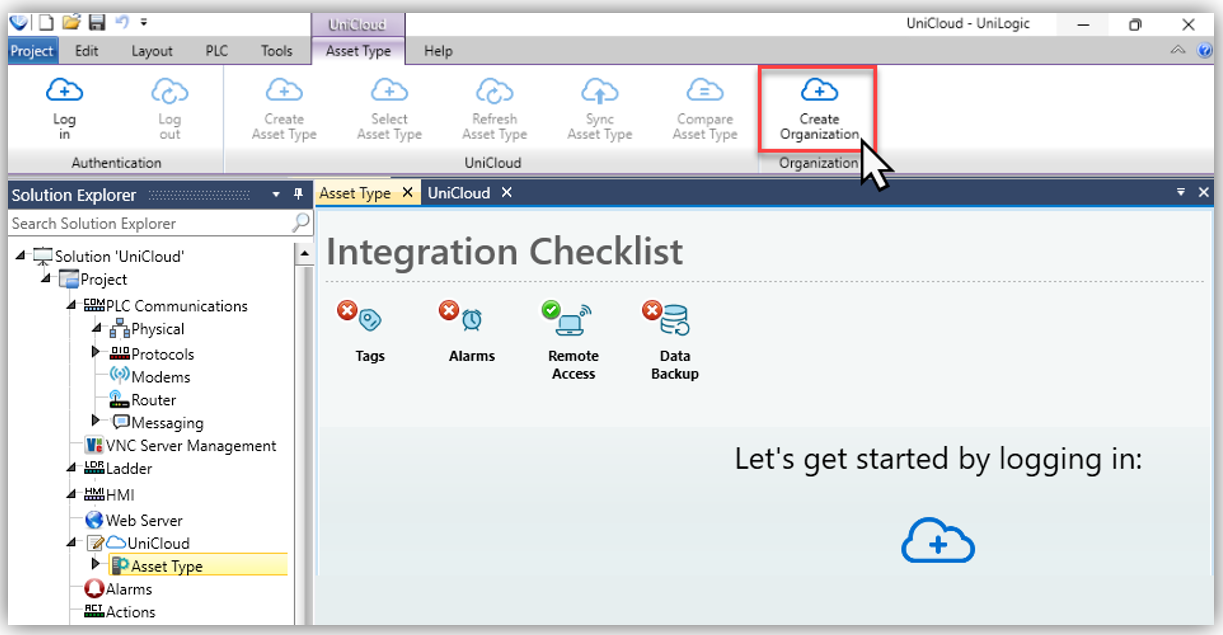This screenshot has height=635, width=1223.
Task: Collapse the ribbon with the caret icon
Action: tap(1178, 51)
